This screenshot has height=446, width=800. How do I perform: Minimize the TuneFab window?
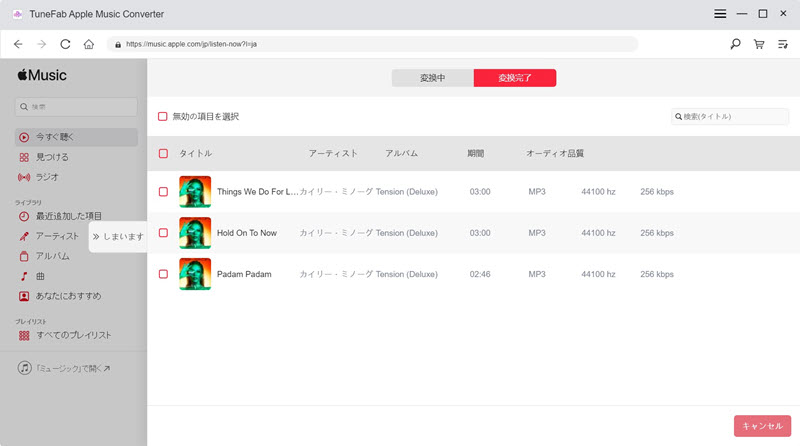742,14
